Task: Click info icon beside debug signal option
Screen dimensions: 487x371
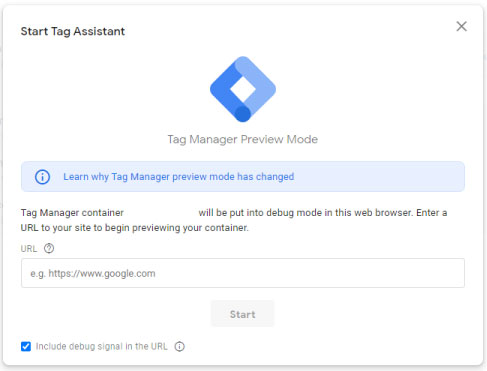Action: pyautogui.click(x=180, y=347)
